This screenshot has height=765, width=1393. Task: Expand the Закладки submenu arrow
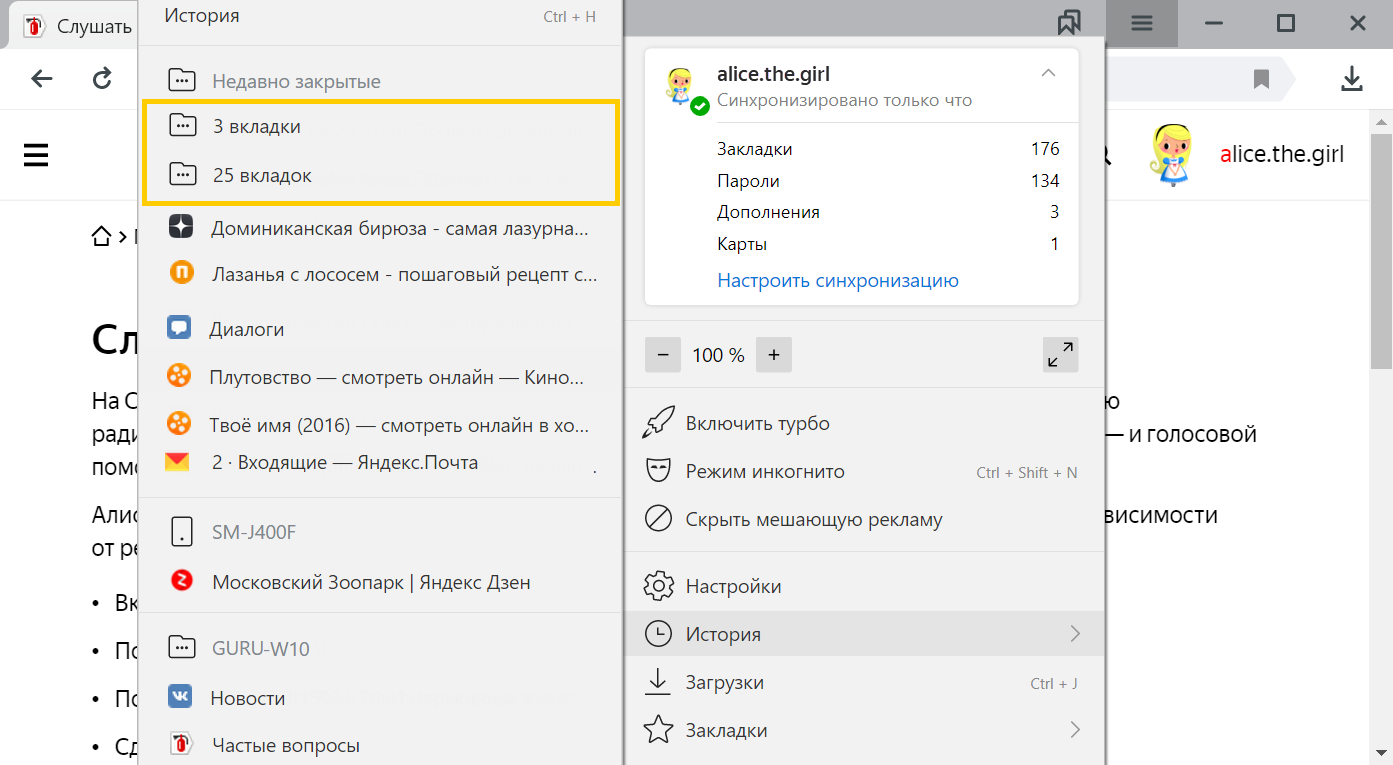click(x=1075, y=730)
